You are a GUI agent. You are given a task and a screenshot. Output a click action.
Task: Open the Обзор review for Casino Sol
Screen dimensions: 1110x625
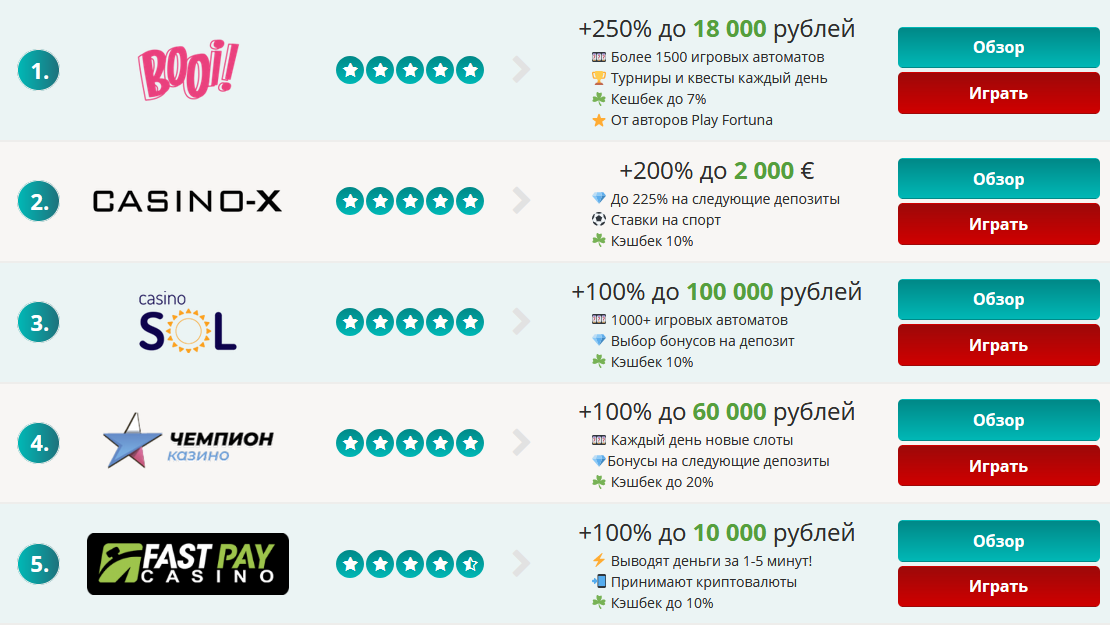pos(998,299)
